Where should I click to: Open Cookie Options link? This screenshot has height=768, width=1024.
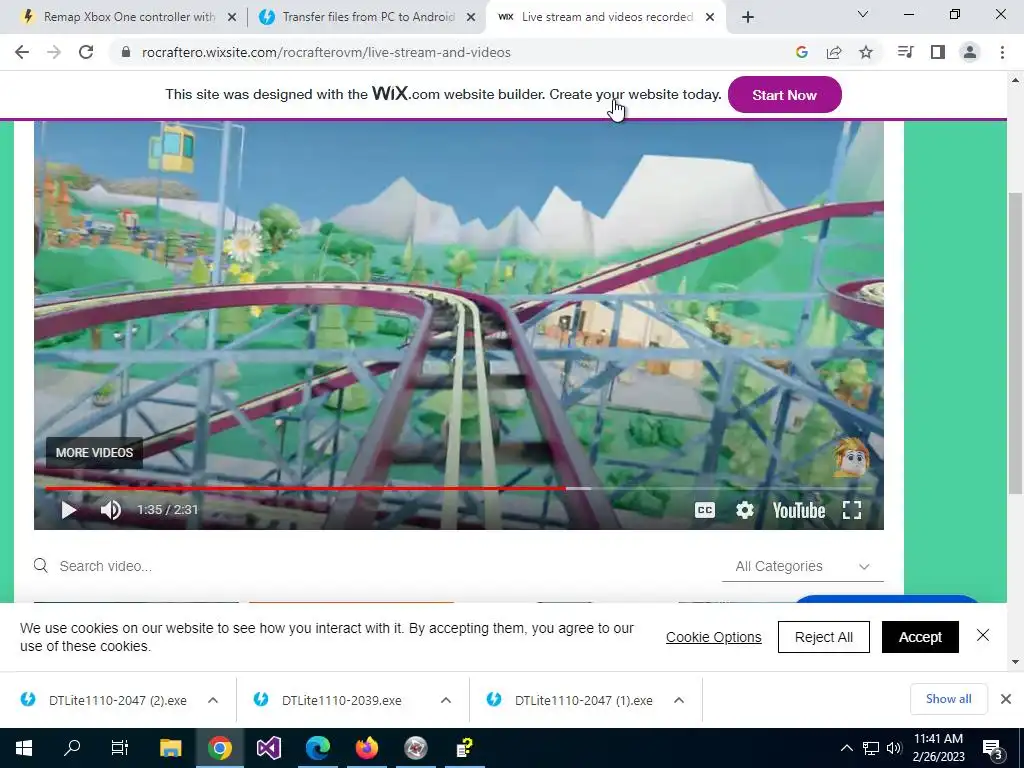pyautogui.click(x=713, y=637)
